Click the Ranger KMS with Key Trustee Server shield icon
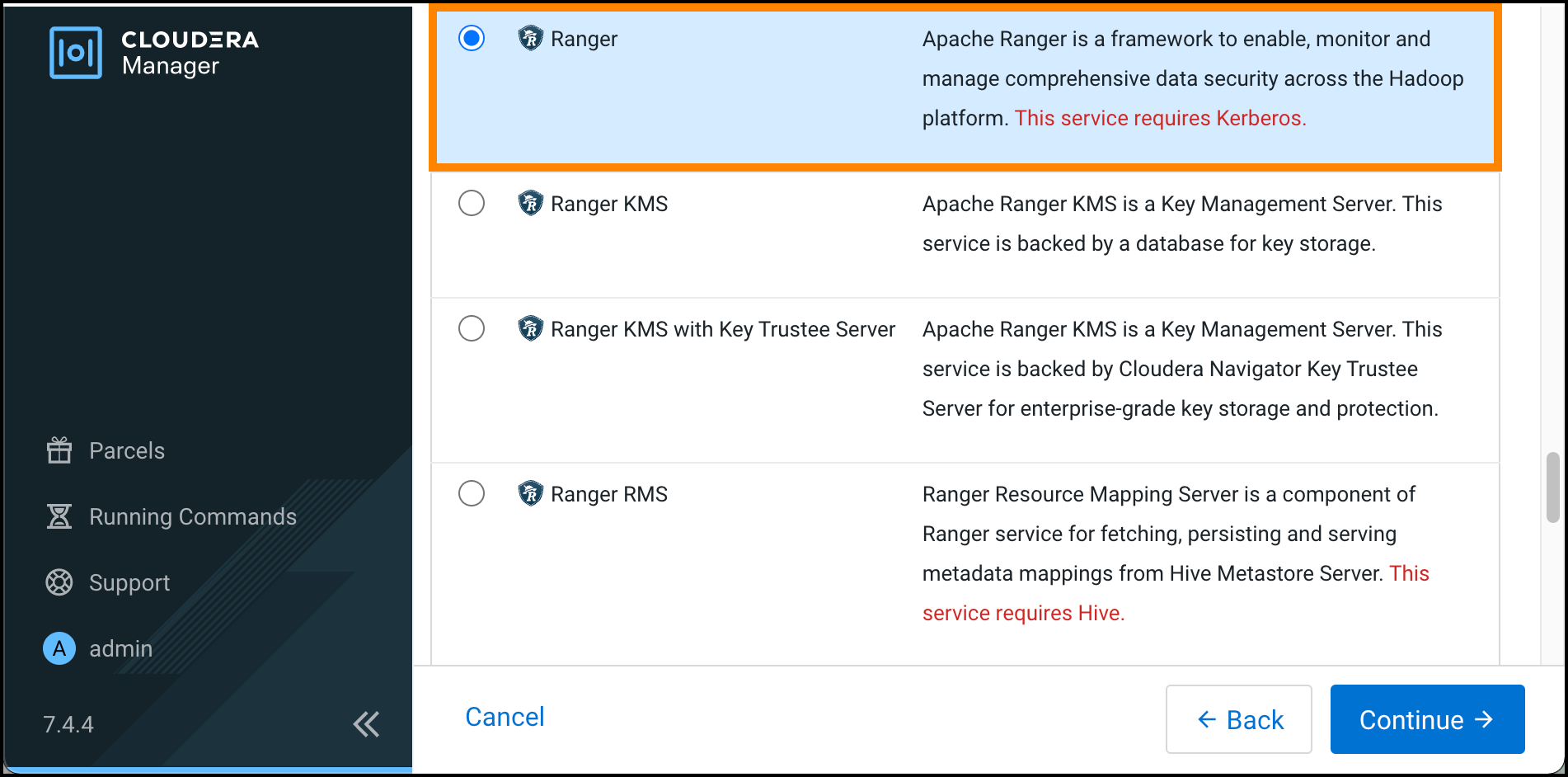1568x777 pixels. (x=530, y=328)
